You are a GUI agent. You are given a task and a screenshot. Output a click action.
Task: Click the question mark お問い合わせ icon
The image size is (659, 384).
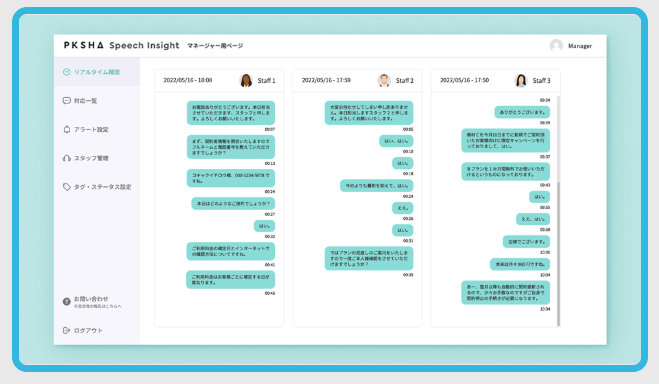tap(66, 302)
